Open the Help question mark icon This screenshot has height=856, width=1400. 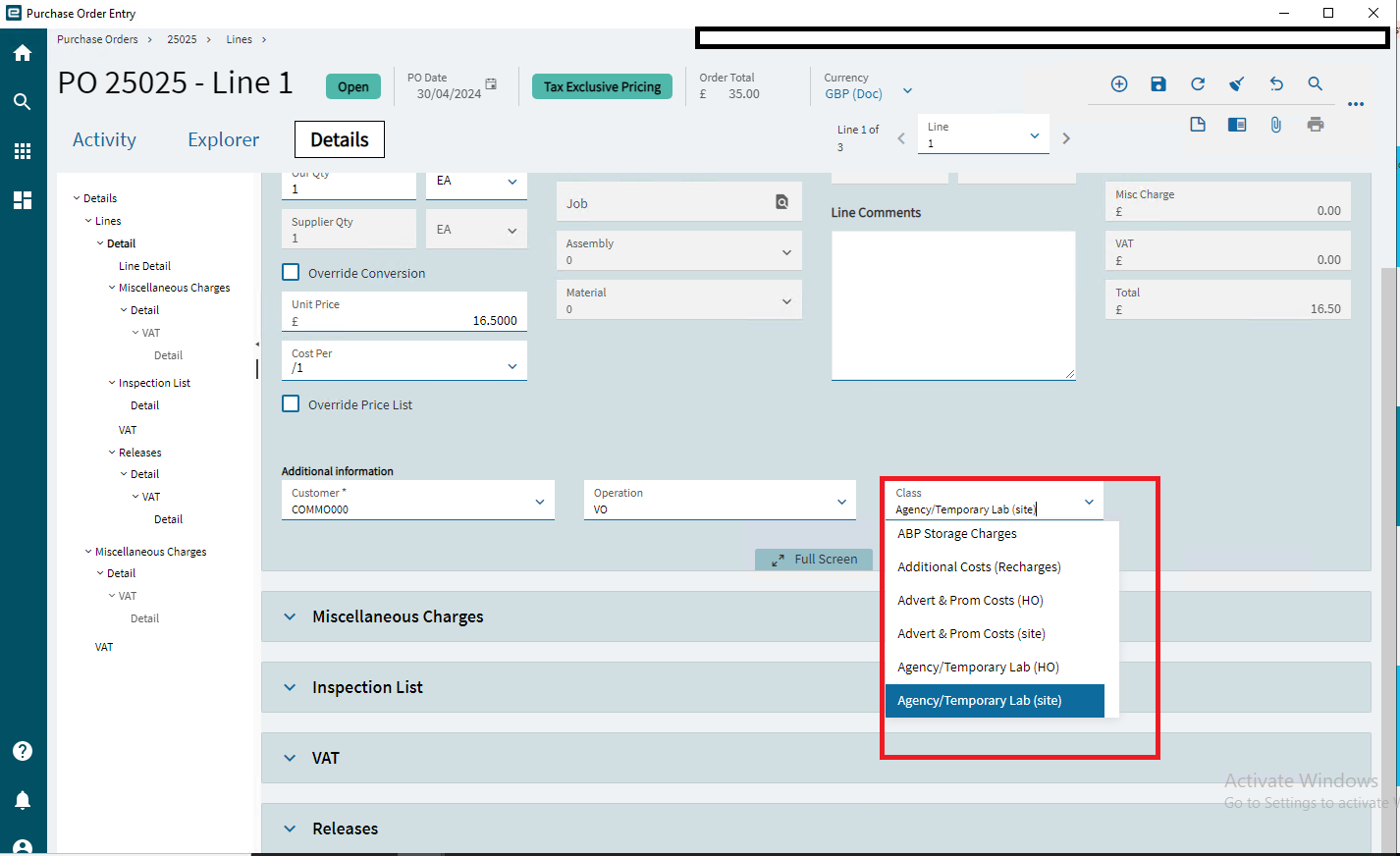23,751
